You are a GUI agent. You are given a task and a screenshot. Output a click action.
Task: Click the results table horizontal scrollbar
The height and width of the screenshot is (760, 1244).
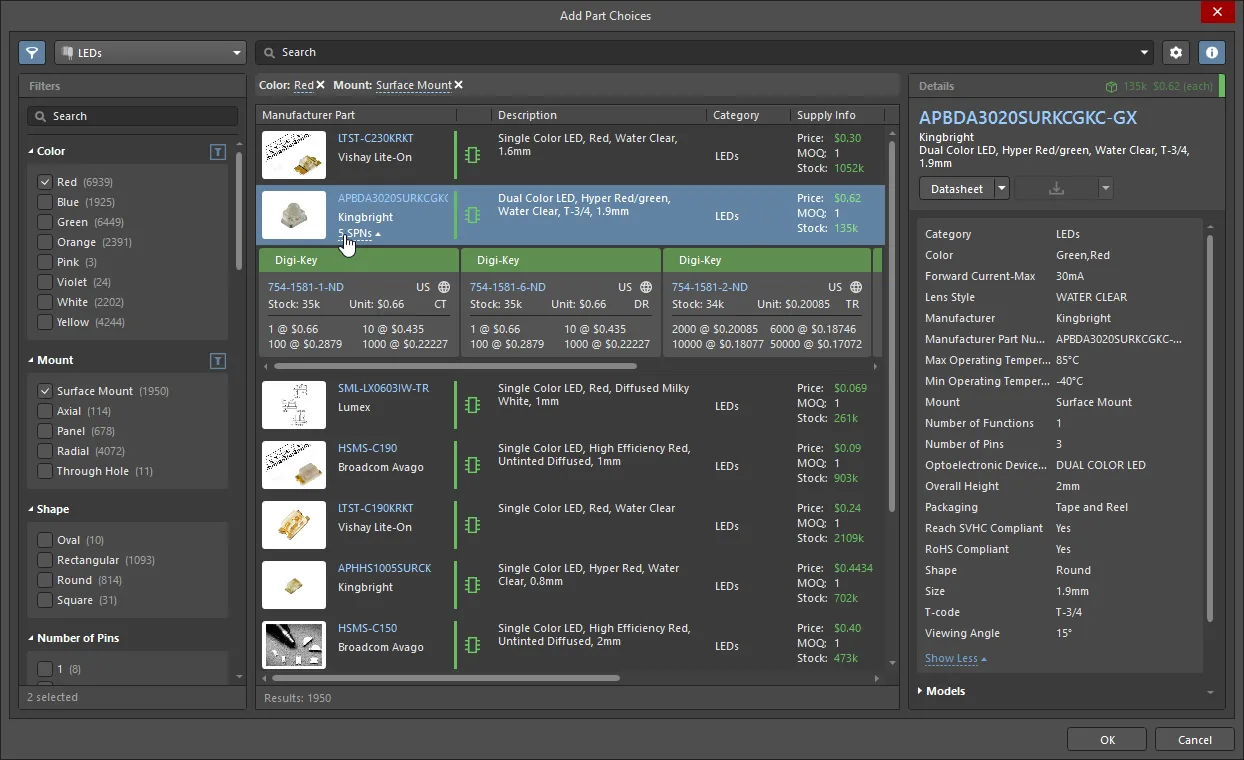(x=445, y=678)
